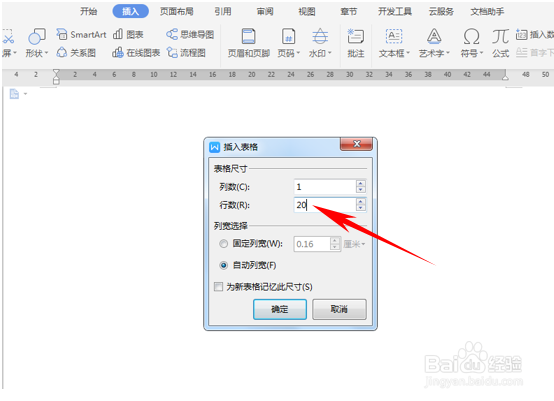Increase the column count with up arrow
The width and height of the screenshot is (554, 401).
coord(361,183)
